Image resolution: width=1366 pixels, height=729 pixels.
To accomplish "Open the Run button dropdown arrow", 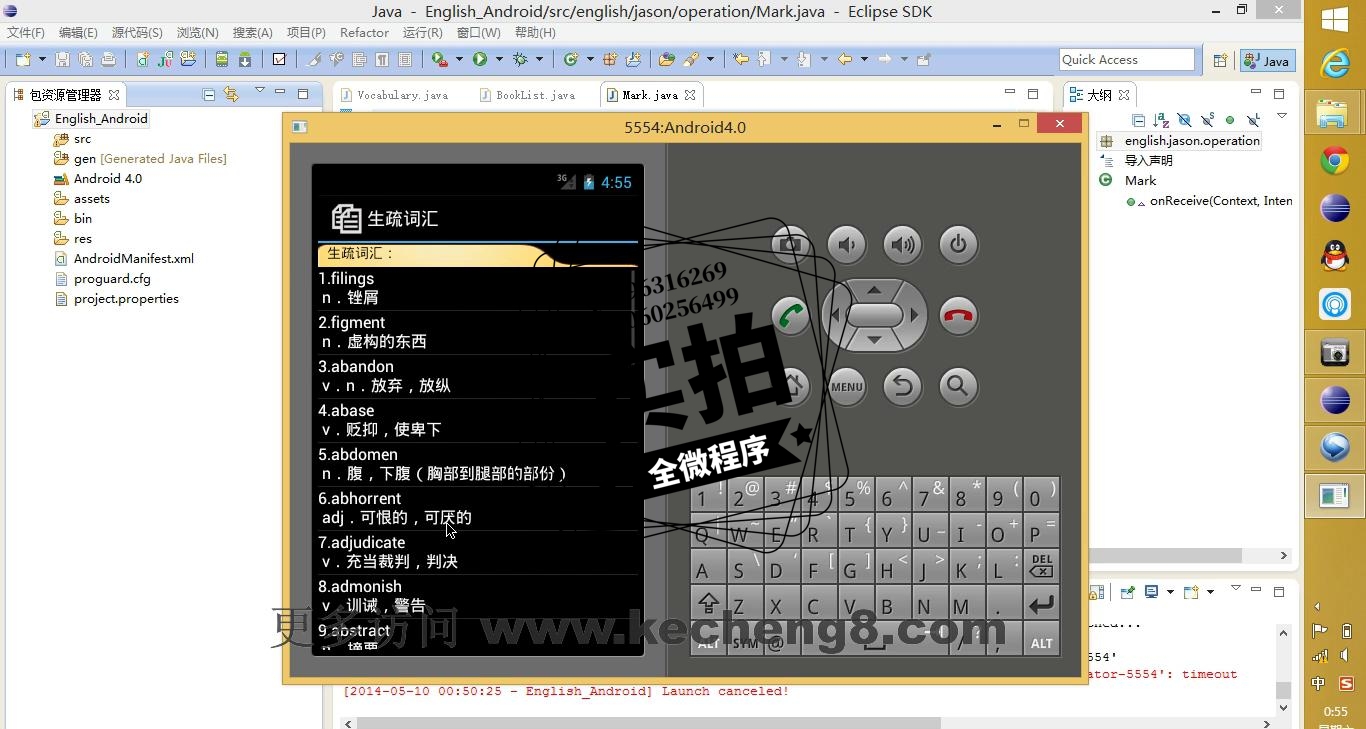I will 499,59.
